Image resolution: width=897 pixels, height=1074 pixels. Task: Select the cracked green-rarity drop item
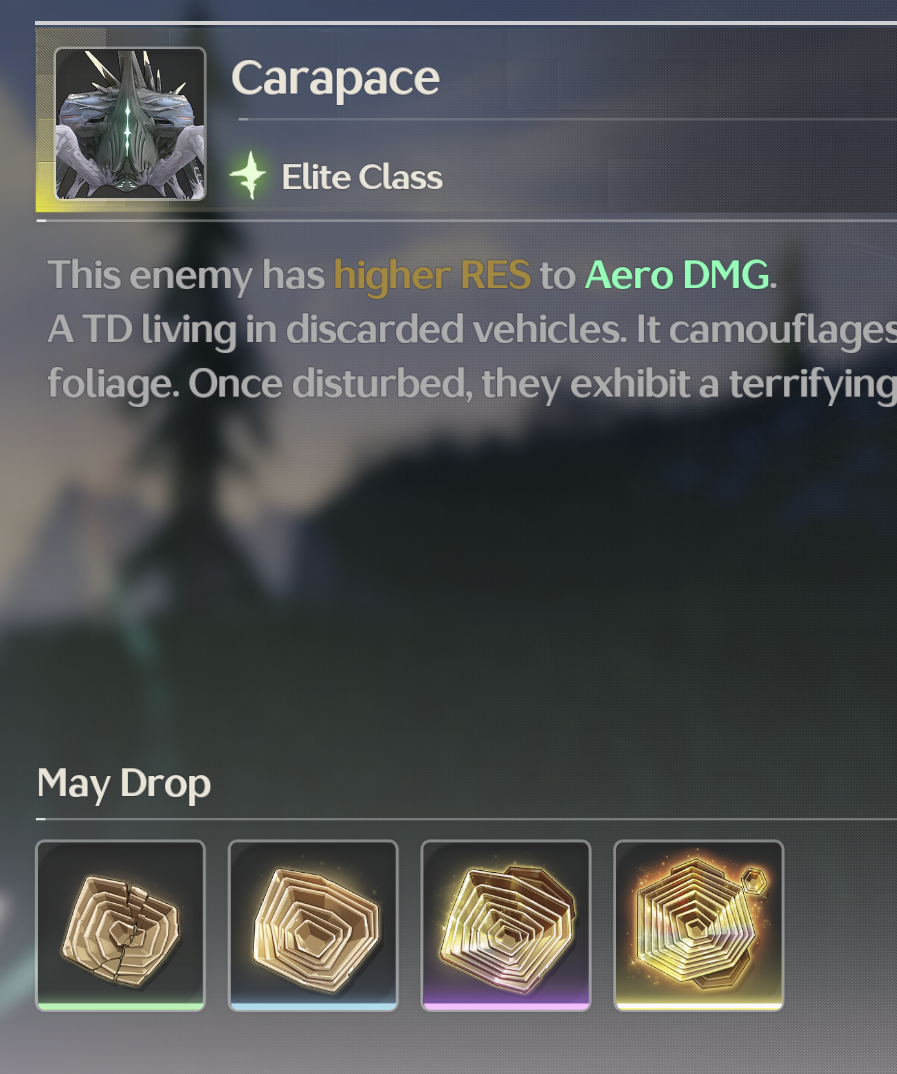[x=121, y=925]
